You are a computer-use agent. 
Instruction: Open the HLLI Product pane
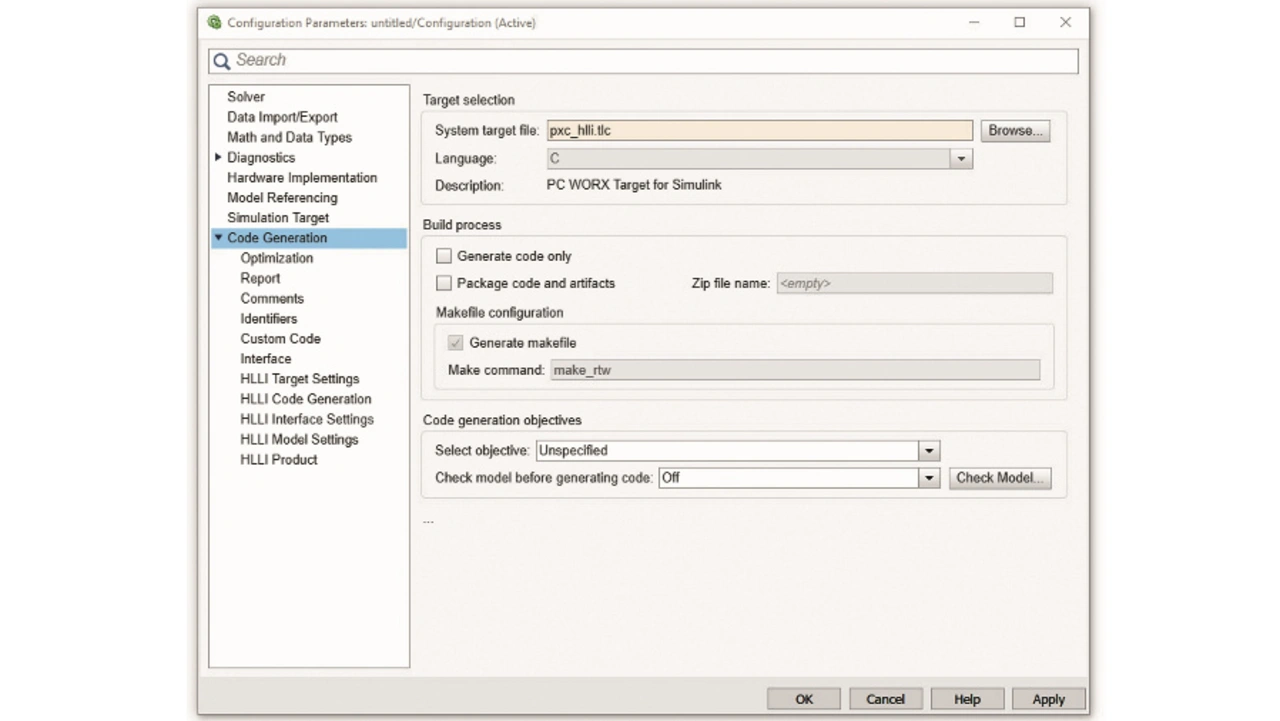tap(278, 460)
